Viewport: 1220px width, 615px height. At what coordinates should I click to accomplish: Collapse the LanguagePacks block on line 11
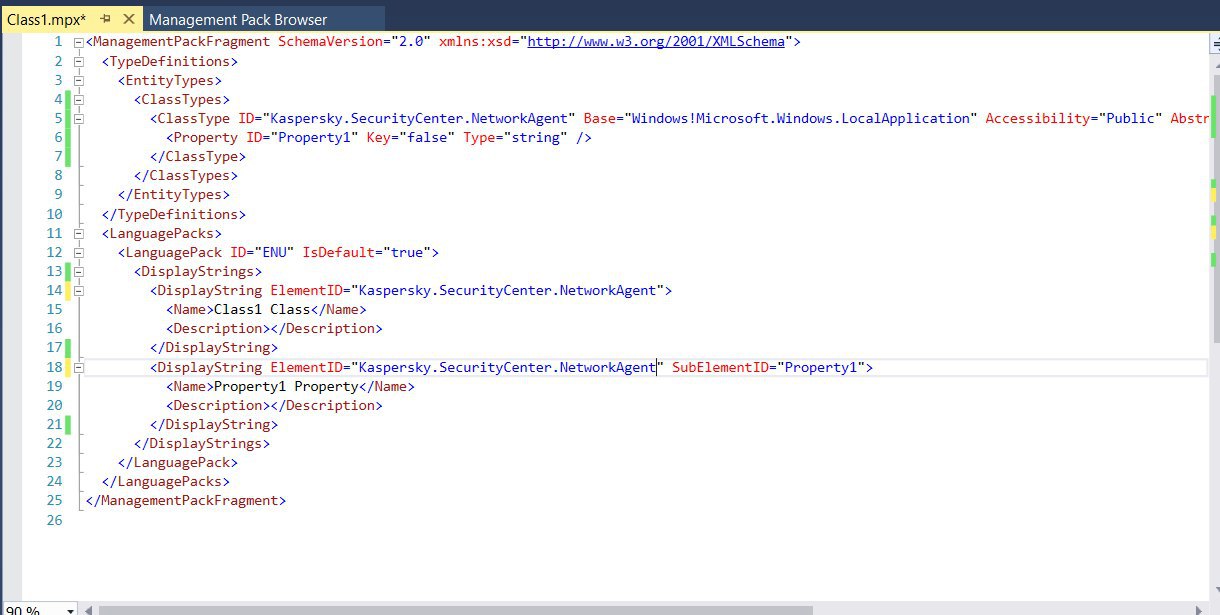click(79, 233)
